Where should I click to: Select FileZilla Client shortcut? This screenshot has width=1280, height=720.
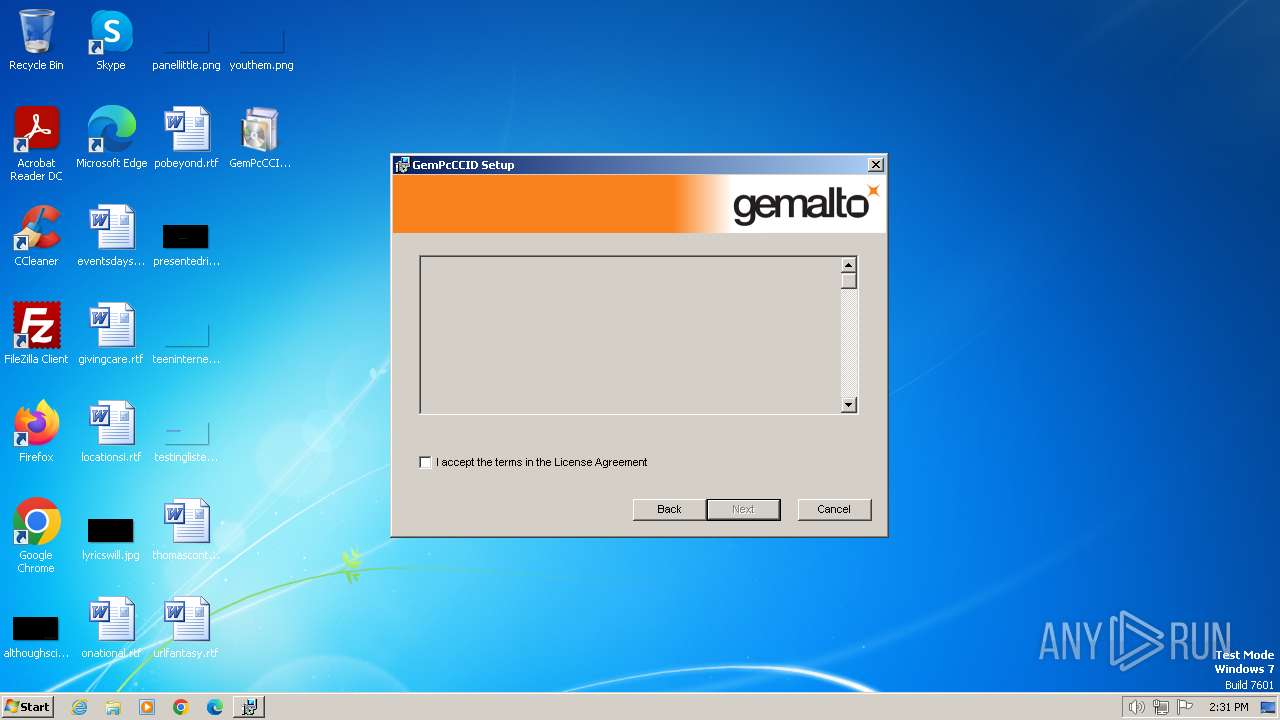pyautogui.click(x=36, y=334)
